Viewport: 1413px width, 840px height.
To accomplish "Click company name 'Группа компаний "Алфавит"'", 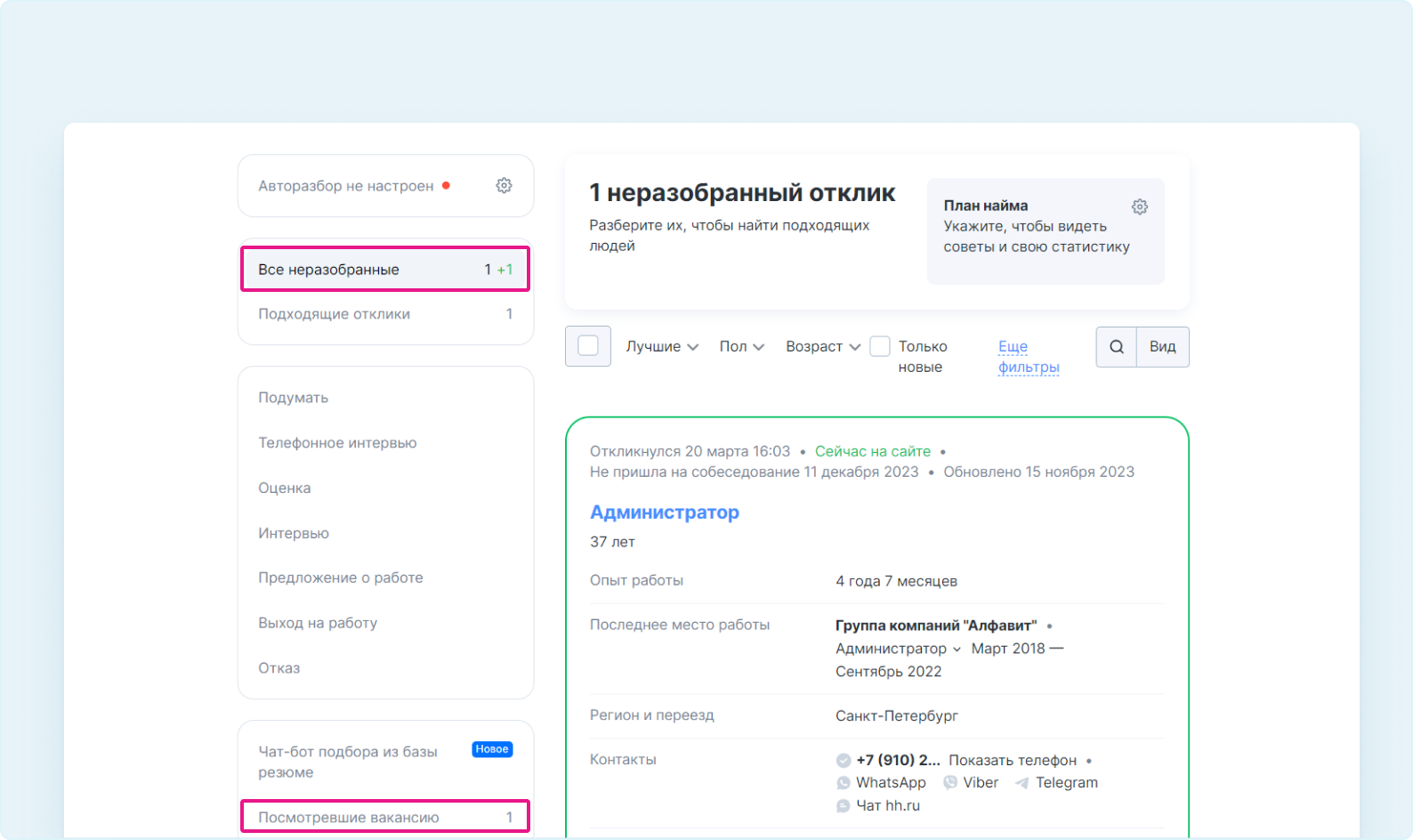I will pyautogui.click(x=936, y=626).
